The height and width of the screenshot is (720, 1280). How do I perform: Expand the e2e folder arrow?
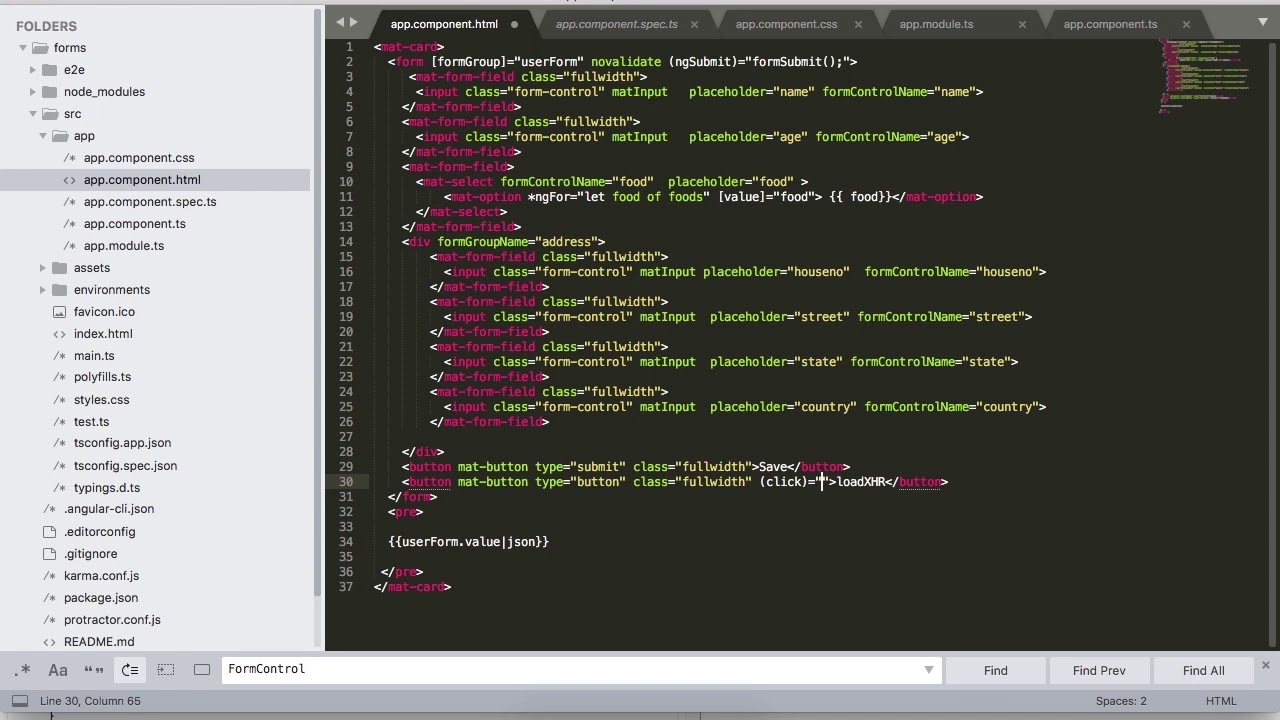pyautogui.click(x=33, y=70)
